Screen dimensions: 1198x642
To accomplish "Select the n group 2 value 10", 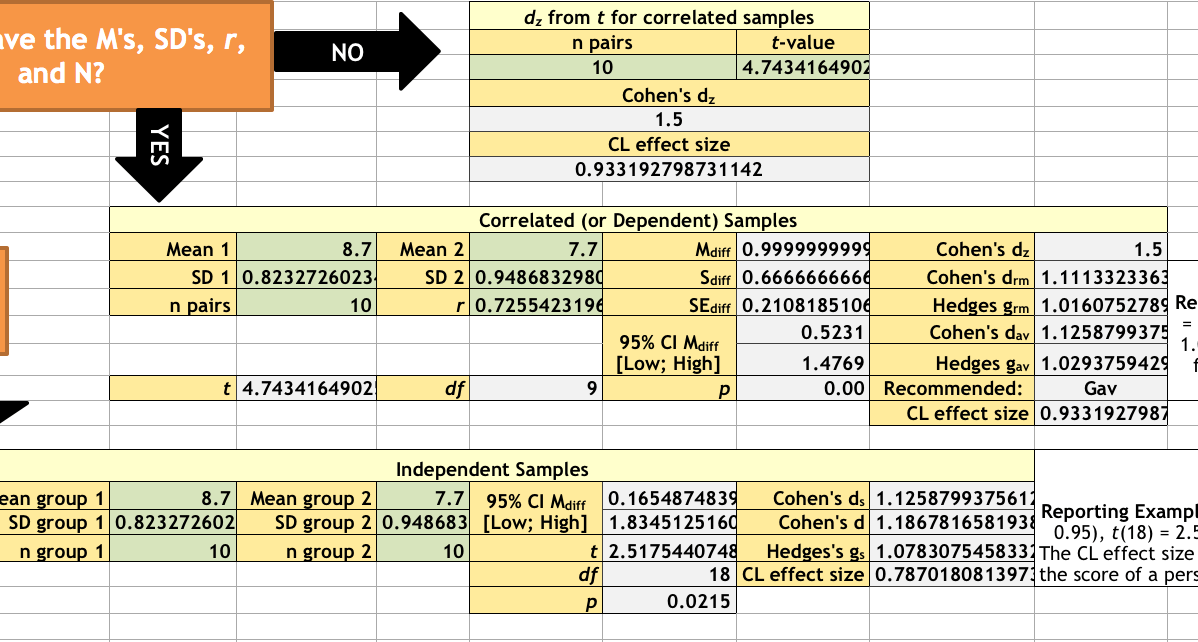I will (x=423, y=550).
